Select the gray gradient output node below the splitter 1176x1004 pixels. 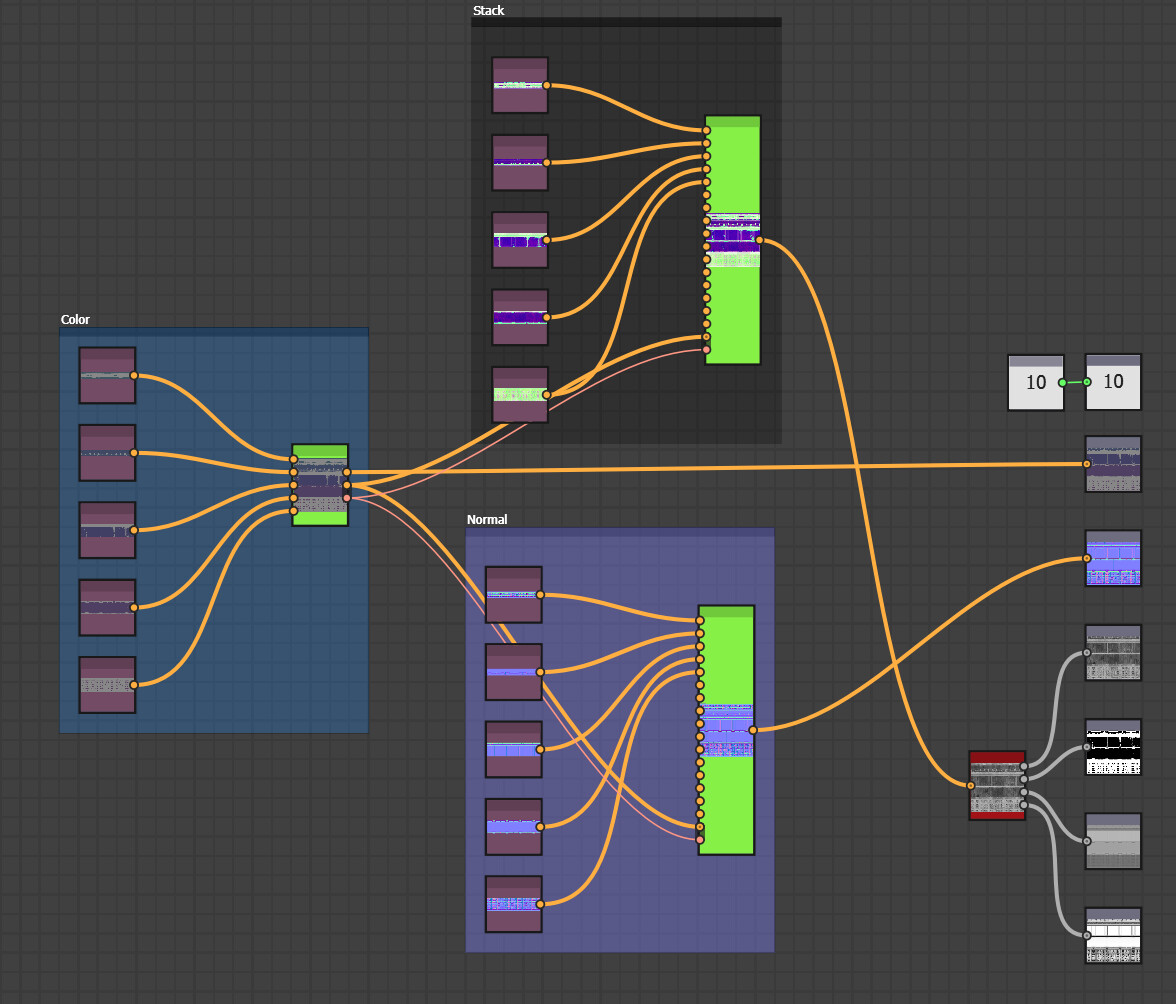tap(1112, 843)
